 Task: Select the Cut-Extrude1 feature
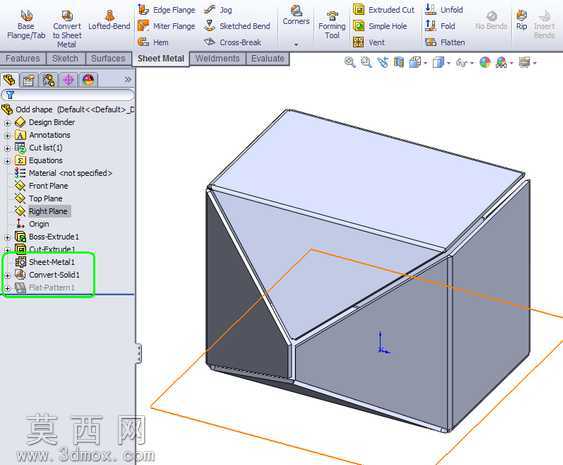pyautogui.click(x=45, y=249)
